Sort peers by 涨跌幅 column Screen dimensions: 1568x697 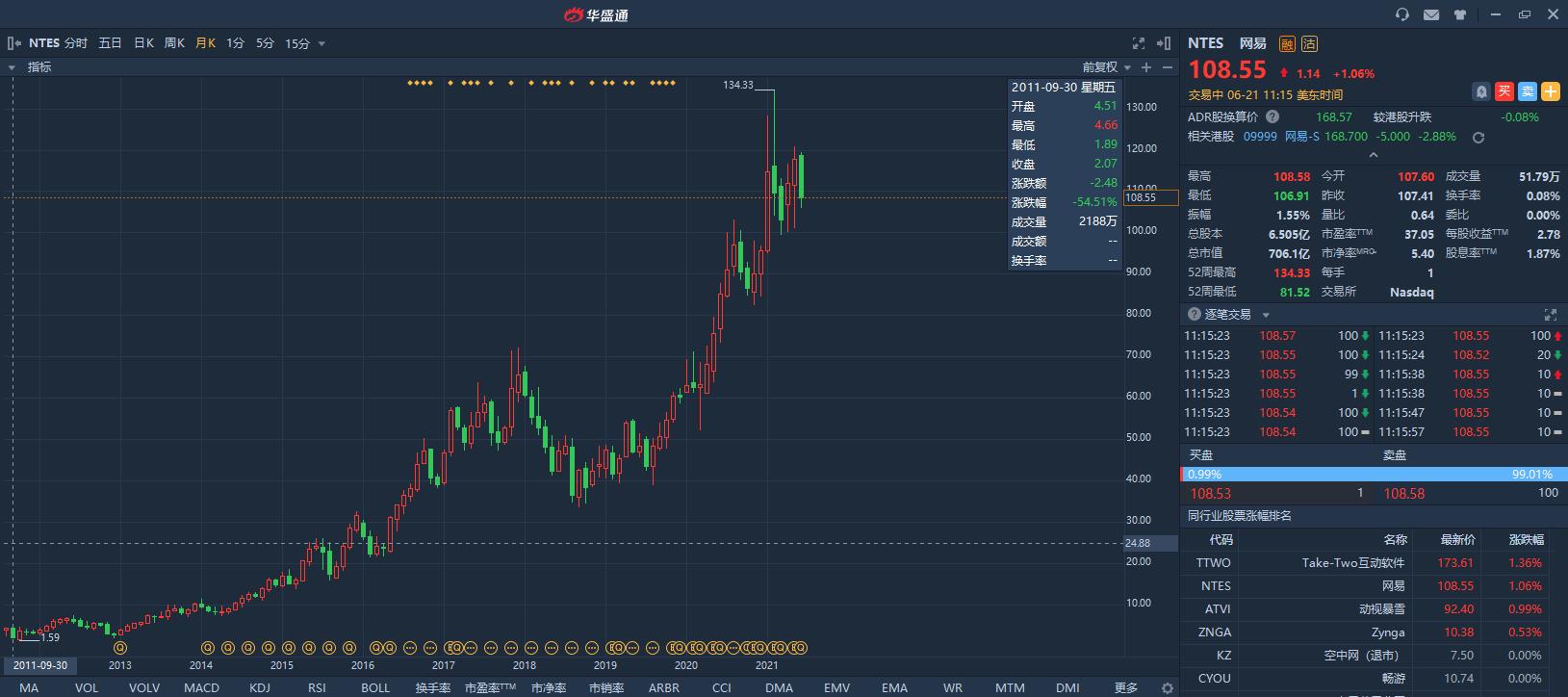(1526, 540)
